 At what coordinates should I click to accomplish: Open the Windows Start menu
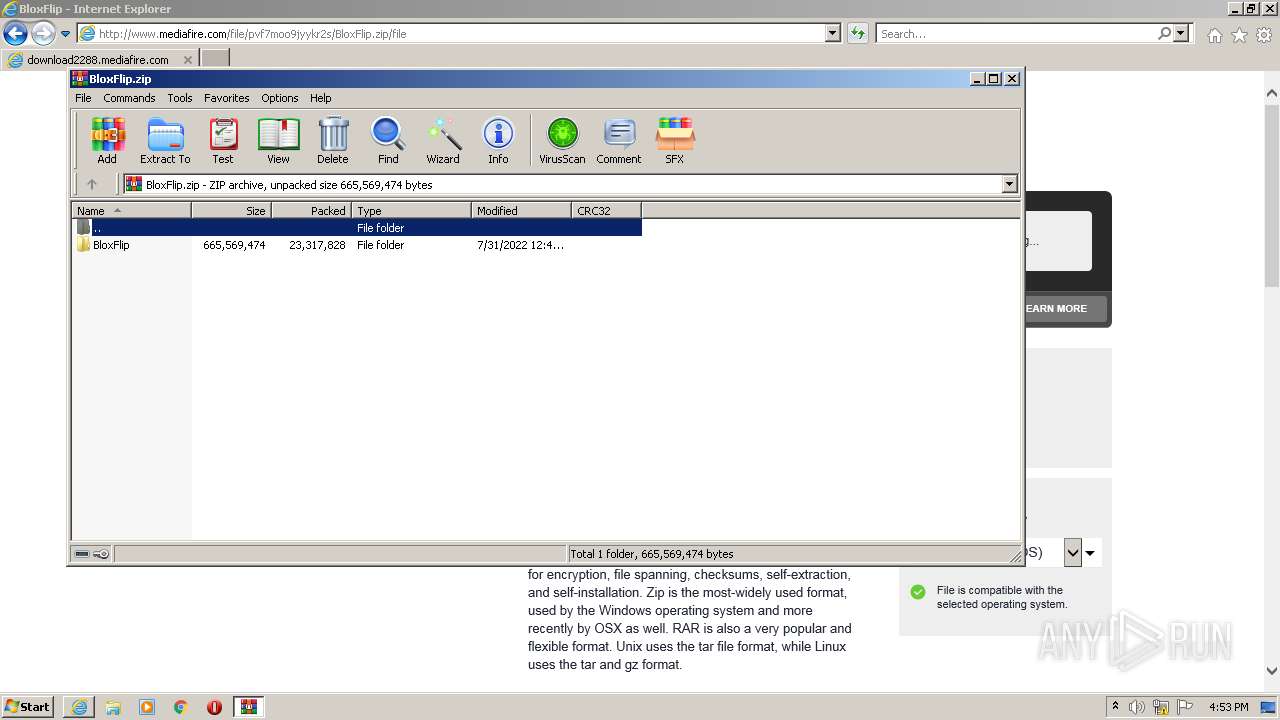click(28, 706)
